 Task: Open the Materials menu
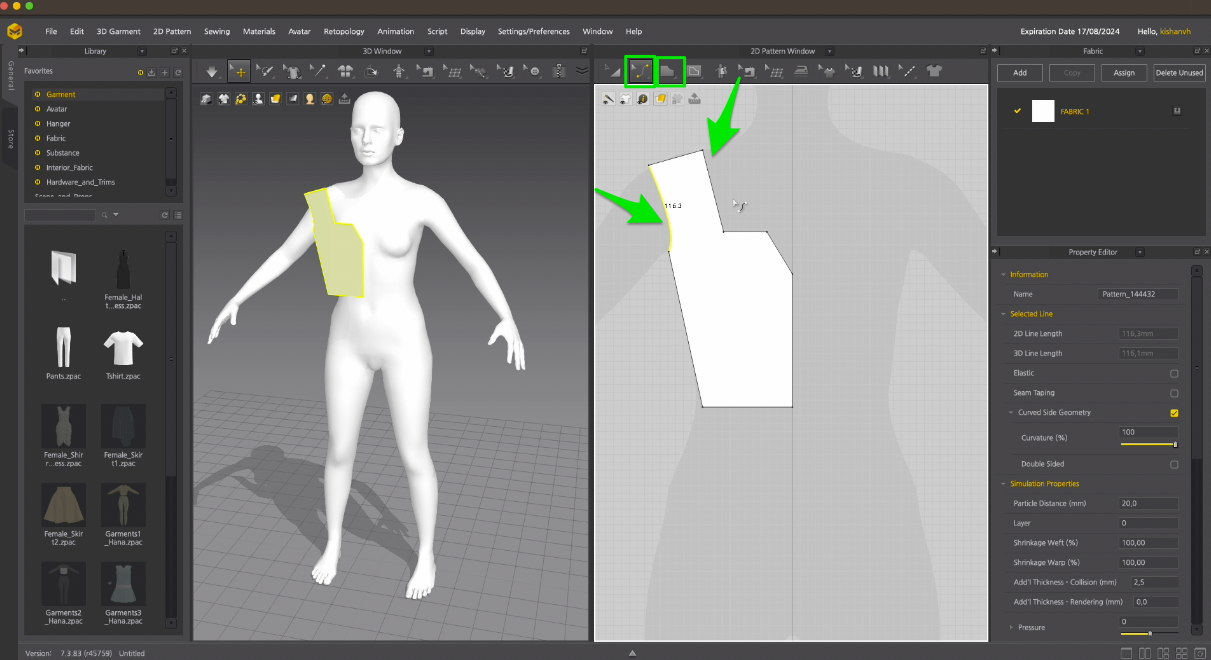[259, 31]
